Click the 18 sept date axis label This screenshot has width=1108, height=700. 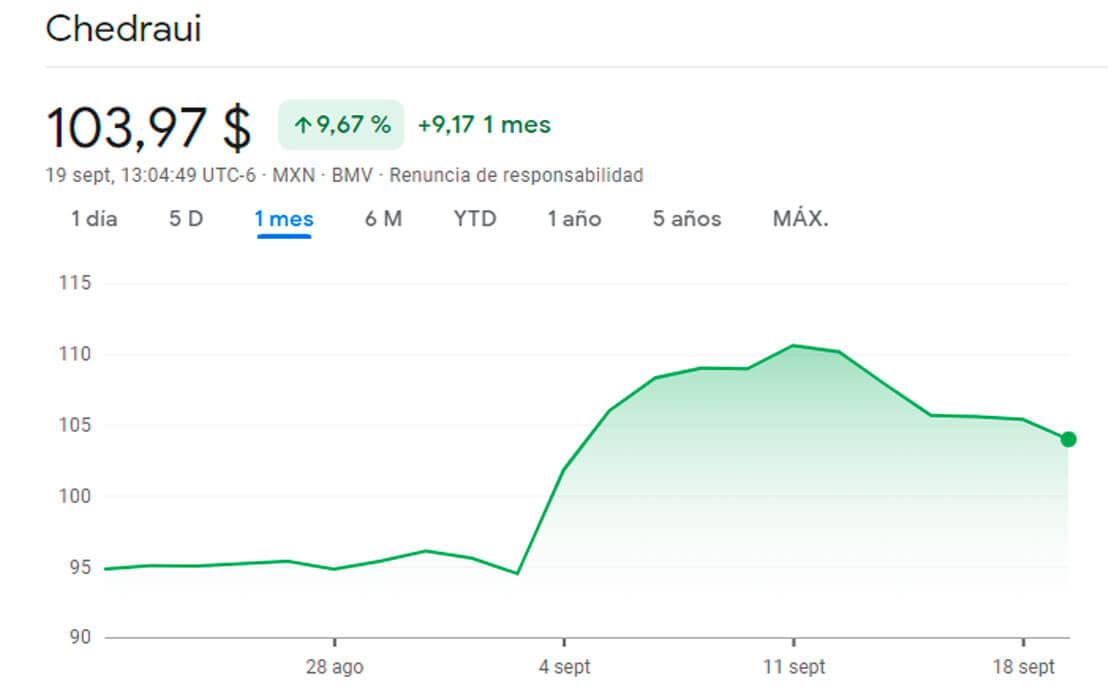click(x=1023, y=667)
